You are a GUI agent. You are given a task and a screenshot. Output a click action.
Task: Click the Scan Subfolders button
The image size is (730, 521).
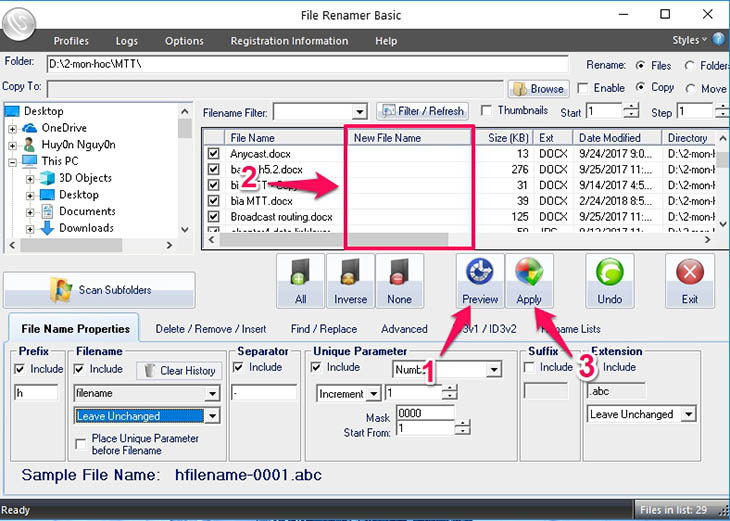[x=99, y=290]
